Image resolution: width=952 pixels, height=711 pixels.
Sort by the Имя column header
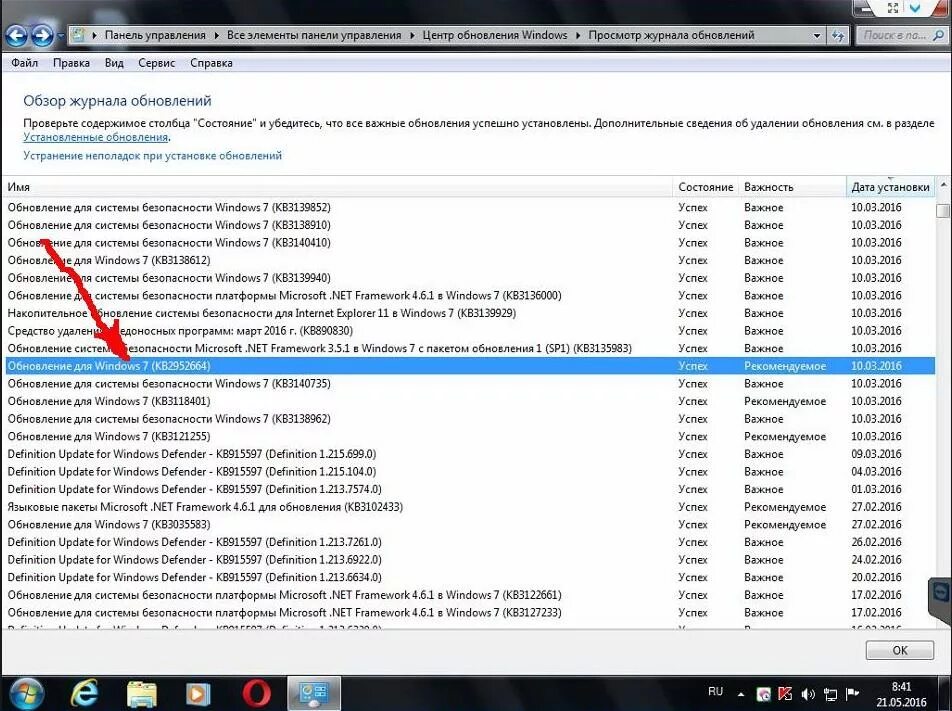click(x=338, y=187)
